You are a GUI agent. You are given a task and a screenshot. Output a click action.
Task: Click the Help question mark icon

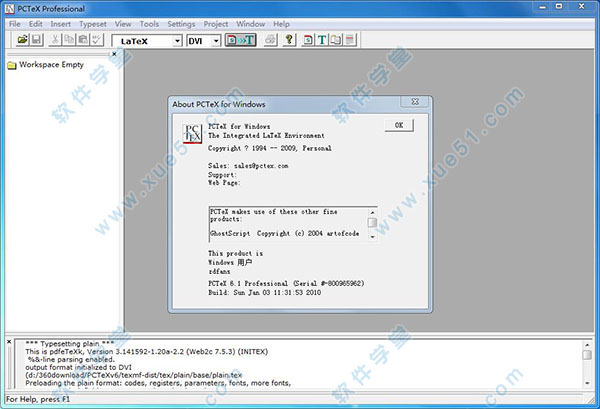point(289,40)
